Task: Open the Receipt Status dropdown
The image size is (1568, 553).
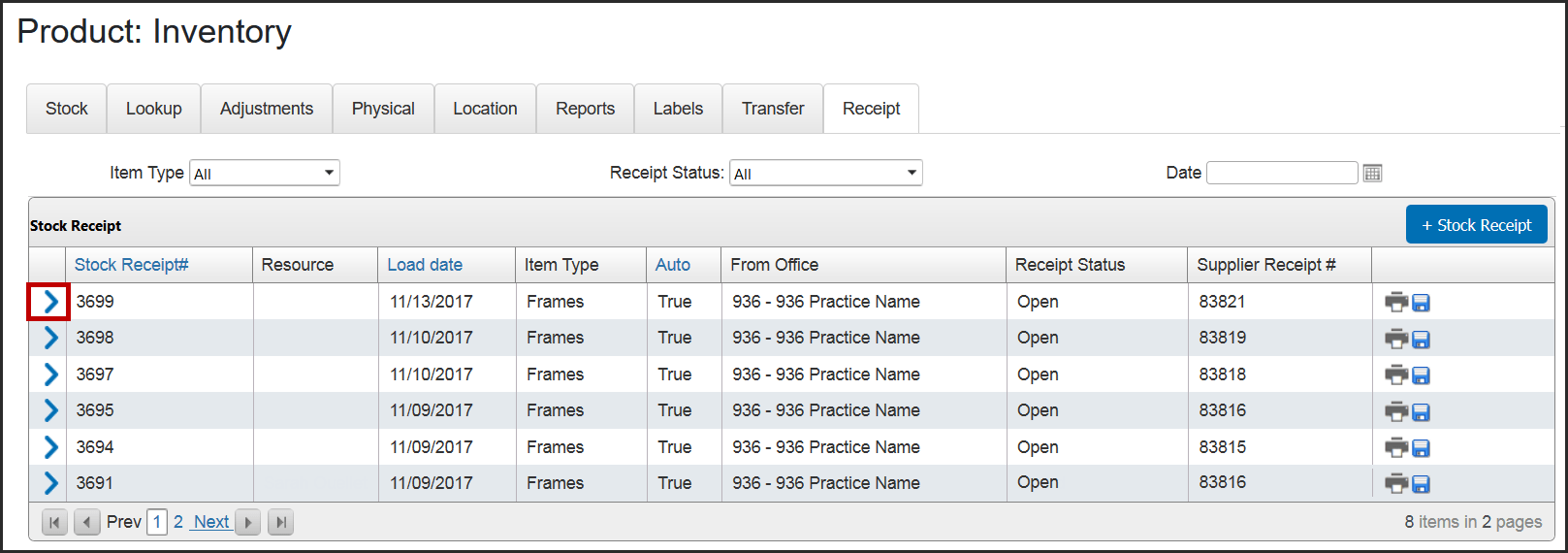Action: (x=825, y=173)
